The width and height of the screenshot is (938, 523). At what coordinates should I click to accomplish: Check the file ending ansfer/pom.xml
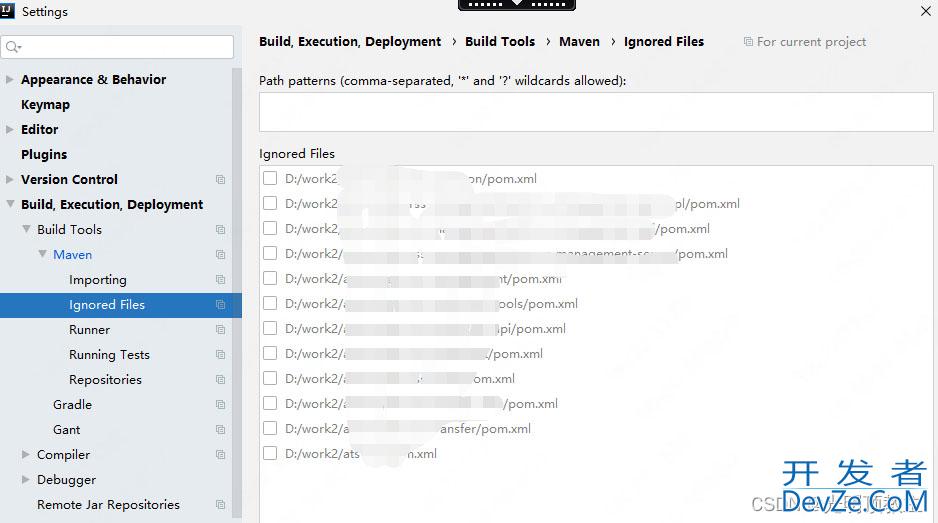point(270,428)
